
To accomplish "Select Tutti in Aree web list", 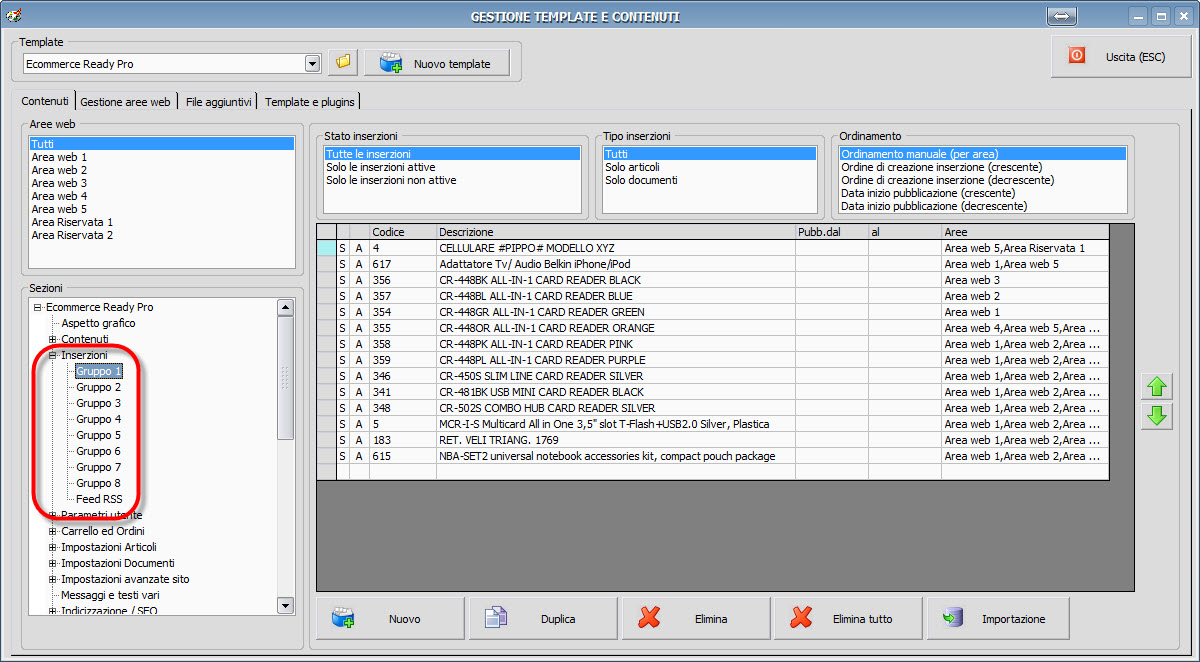I will (x=162, y=144).
